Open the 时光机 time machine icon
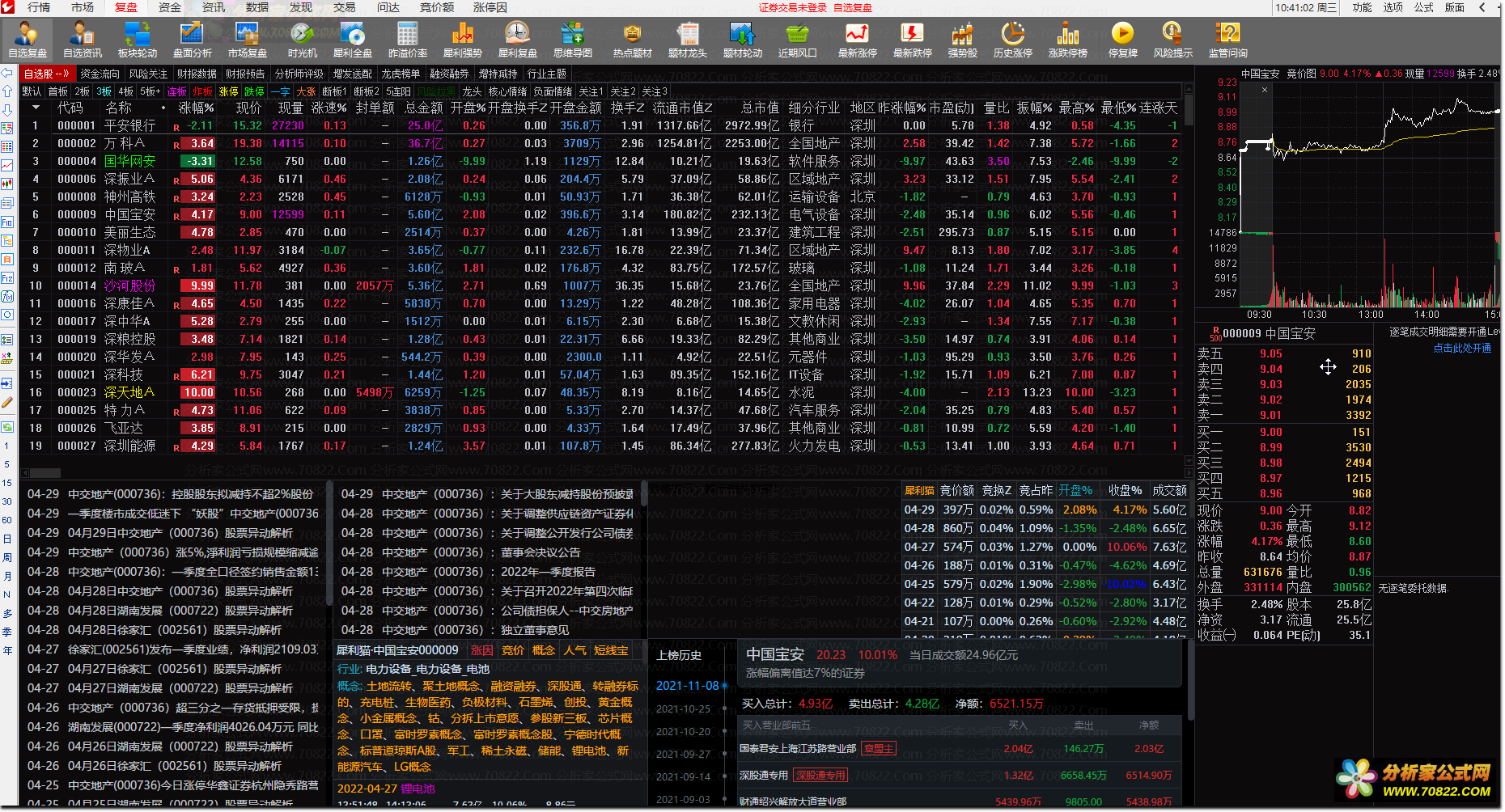The image size is (1505, 812). (303, 39)
